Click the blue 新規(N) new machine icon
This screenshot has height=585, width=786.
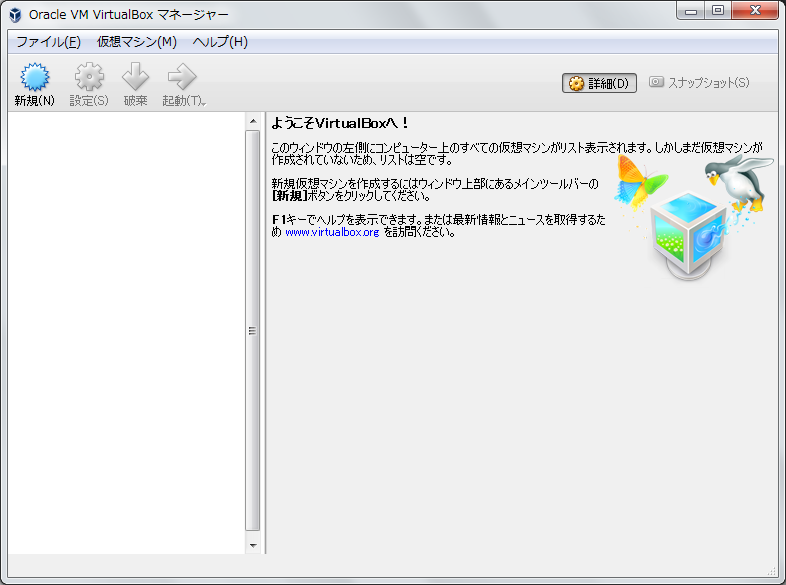[35, 77]
